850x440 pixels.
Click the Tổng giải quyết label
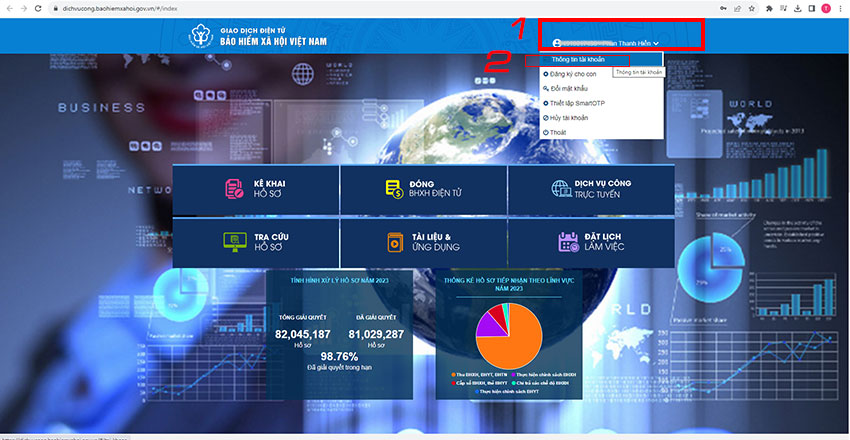tap(302, 317)
